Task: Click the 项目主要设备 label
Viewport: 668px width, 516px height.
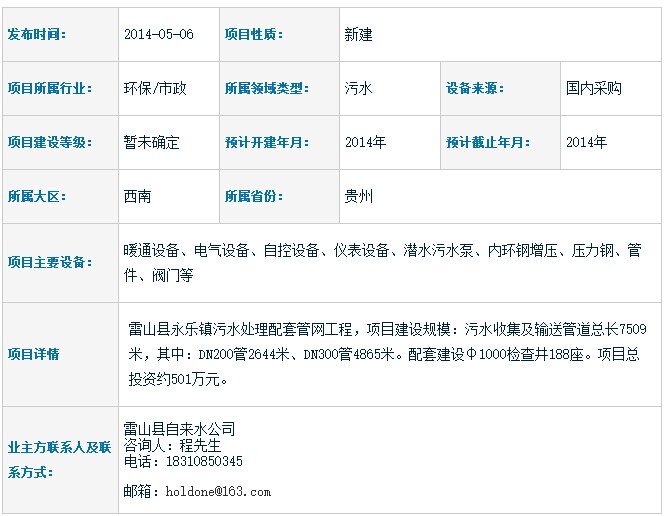Action: click(50, 262)
